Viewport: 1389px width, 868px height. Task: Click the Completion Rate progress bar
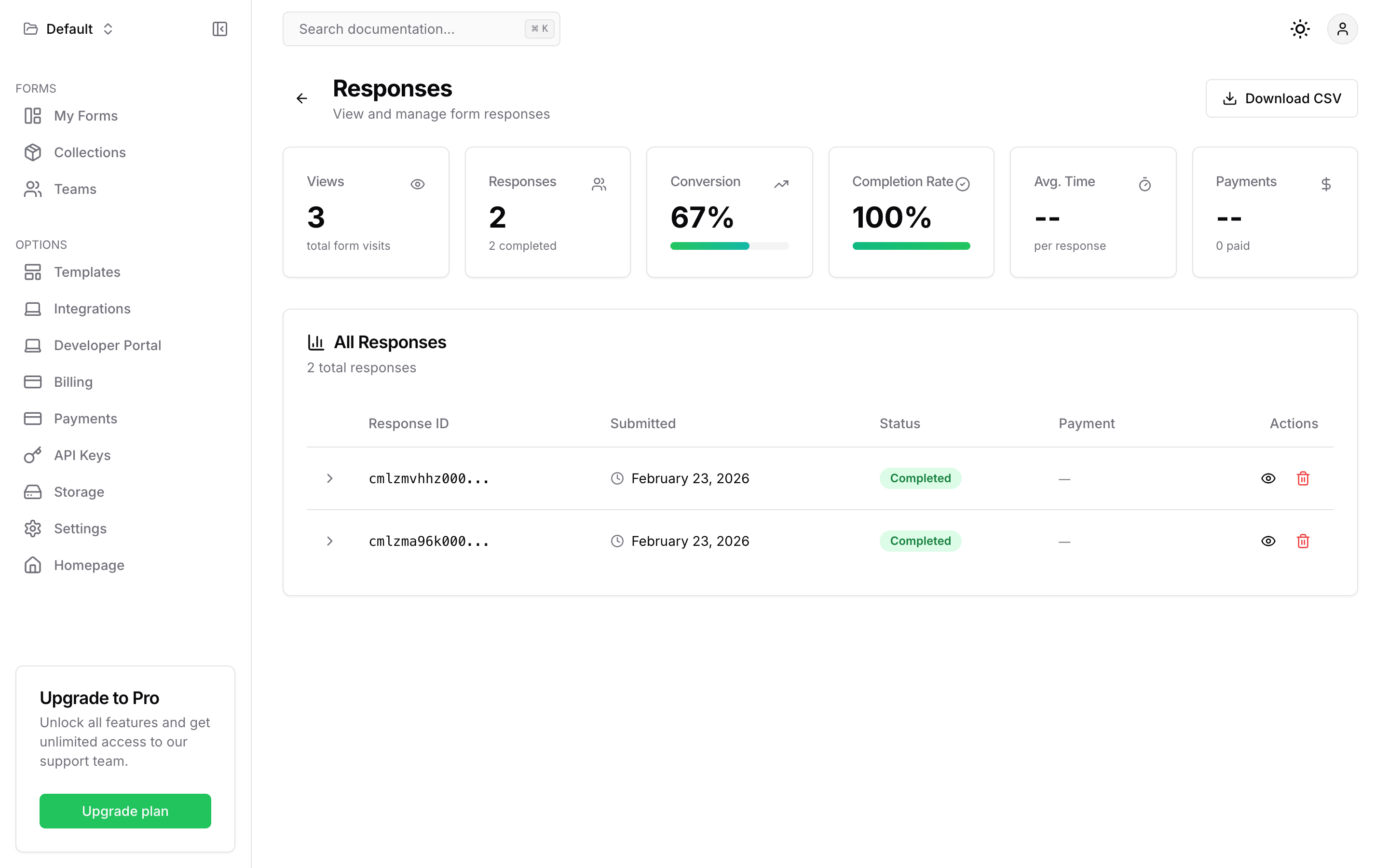click(912, 245)
